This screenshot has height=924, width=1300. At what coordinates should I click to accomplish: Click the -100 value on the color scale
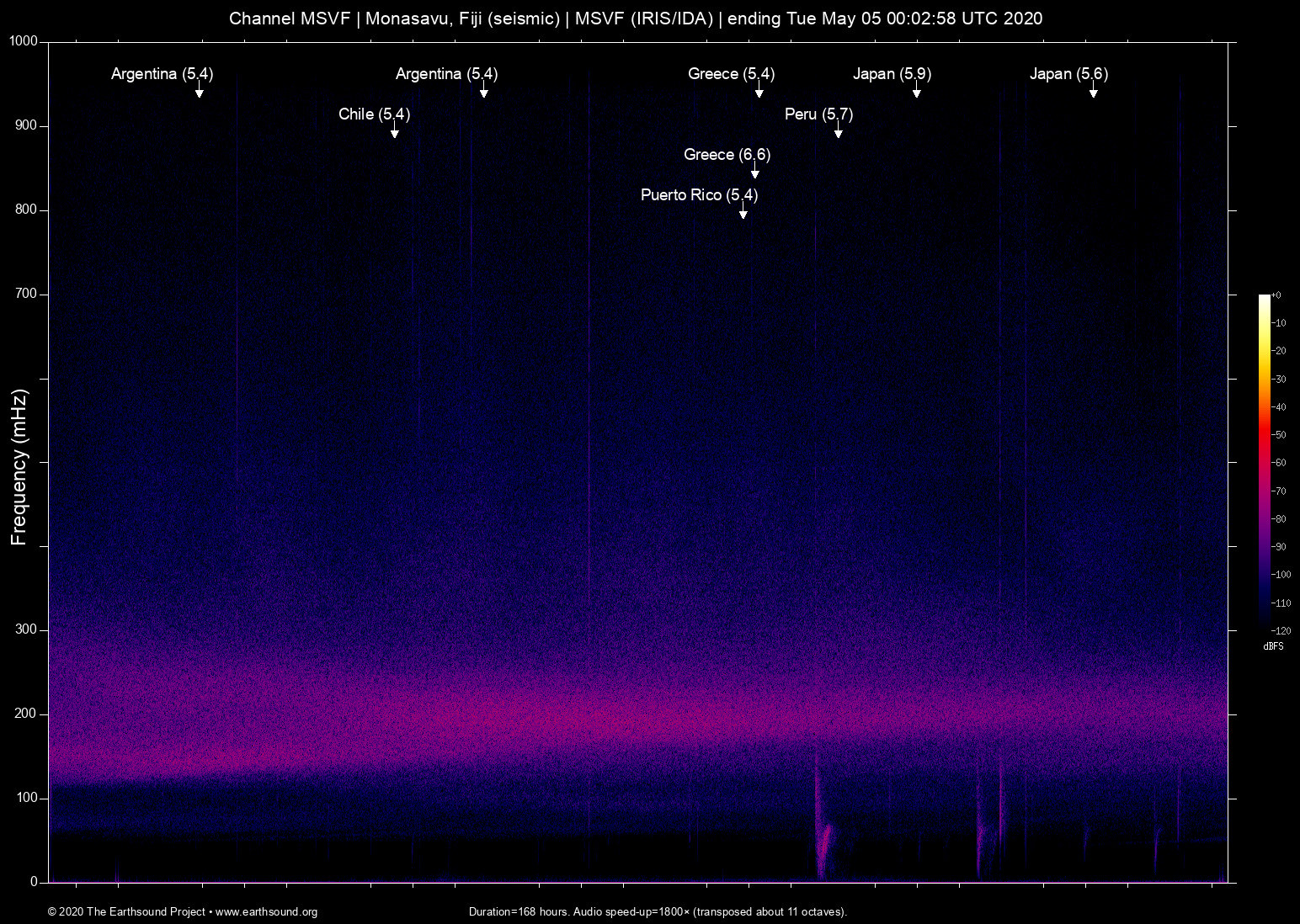tap(1281, 575)
